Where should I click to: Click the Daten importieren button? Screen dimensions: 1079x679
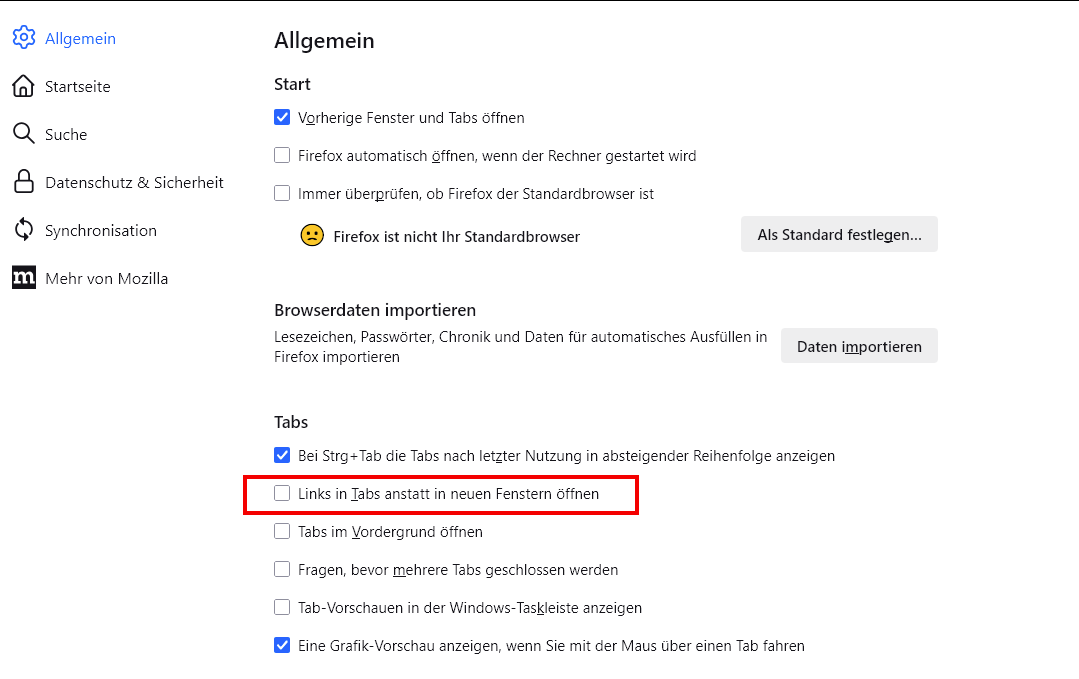click(859, 346)
